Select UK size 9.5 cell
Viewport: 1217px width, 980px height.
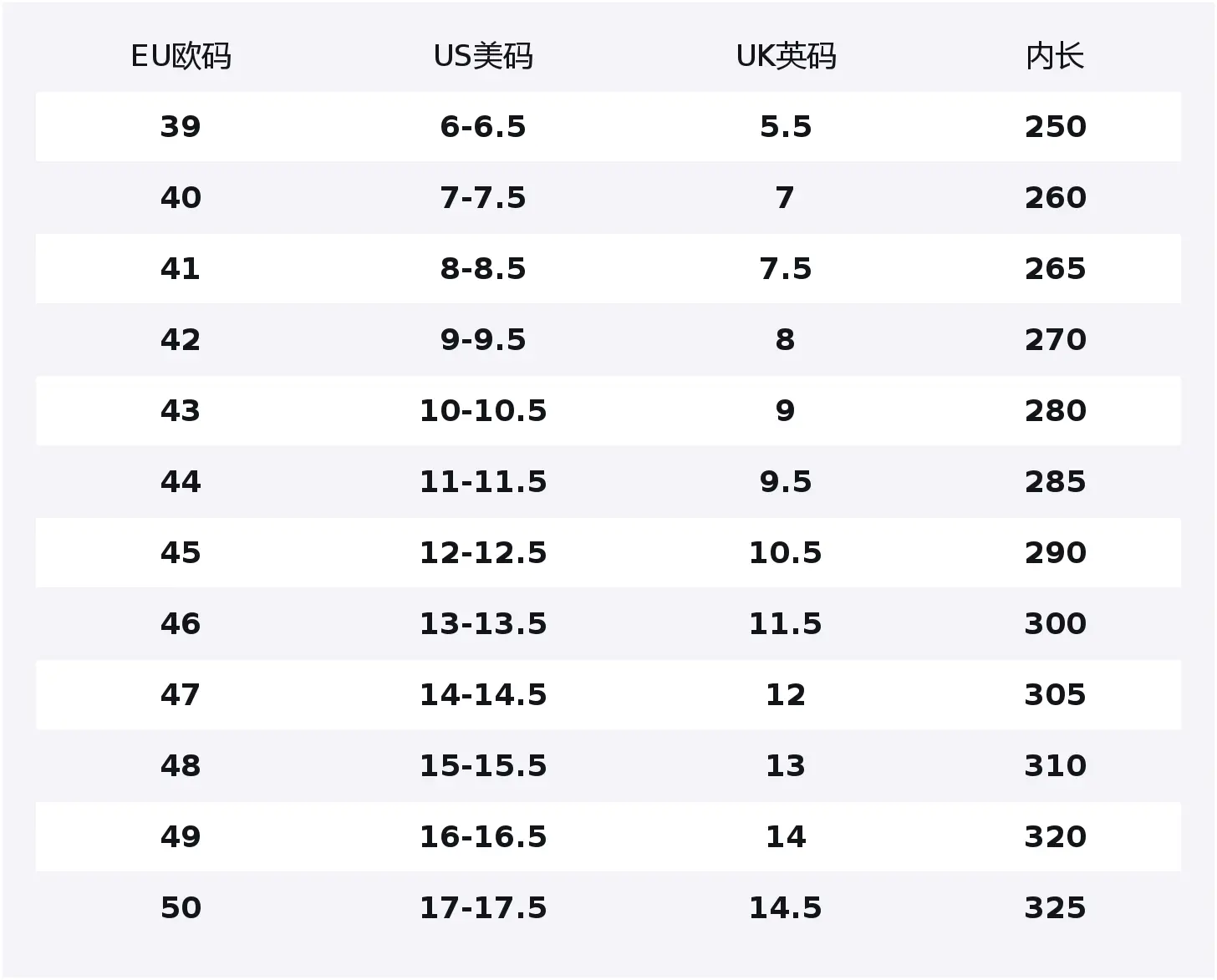(786, 482)
